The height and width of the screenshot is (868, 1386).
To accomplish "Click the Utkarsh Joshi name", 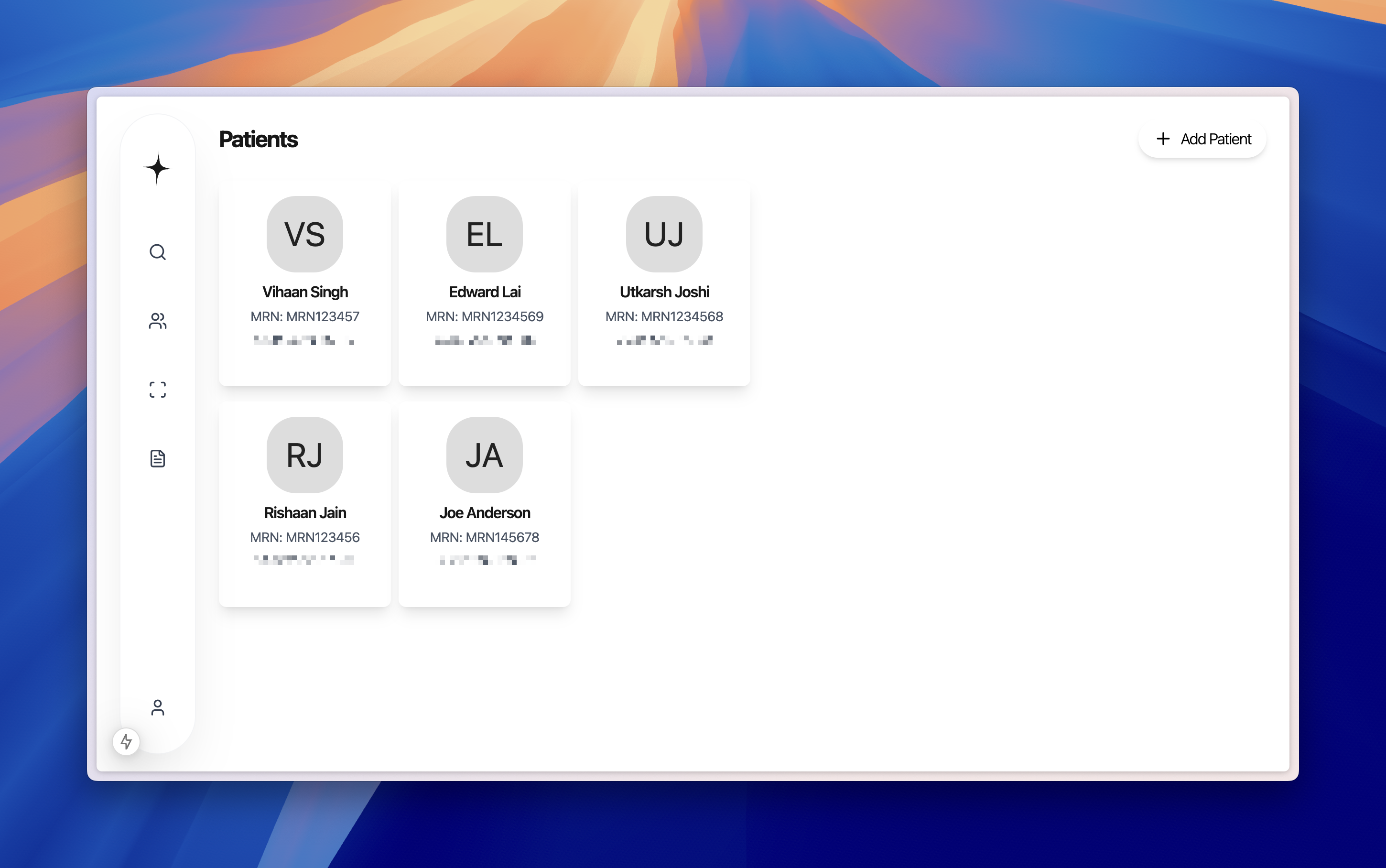I will point(664,292).
